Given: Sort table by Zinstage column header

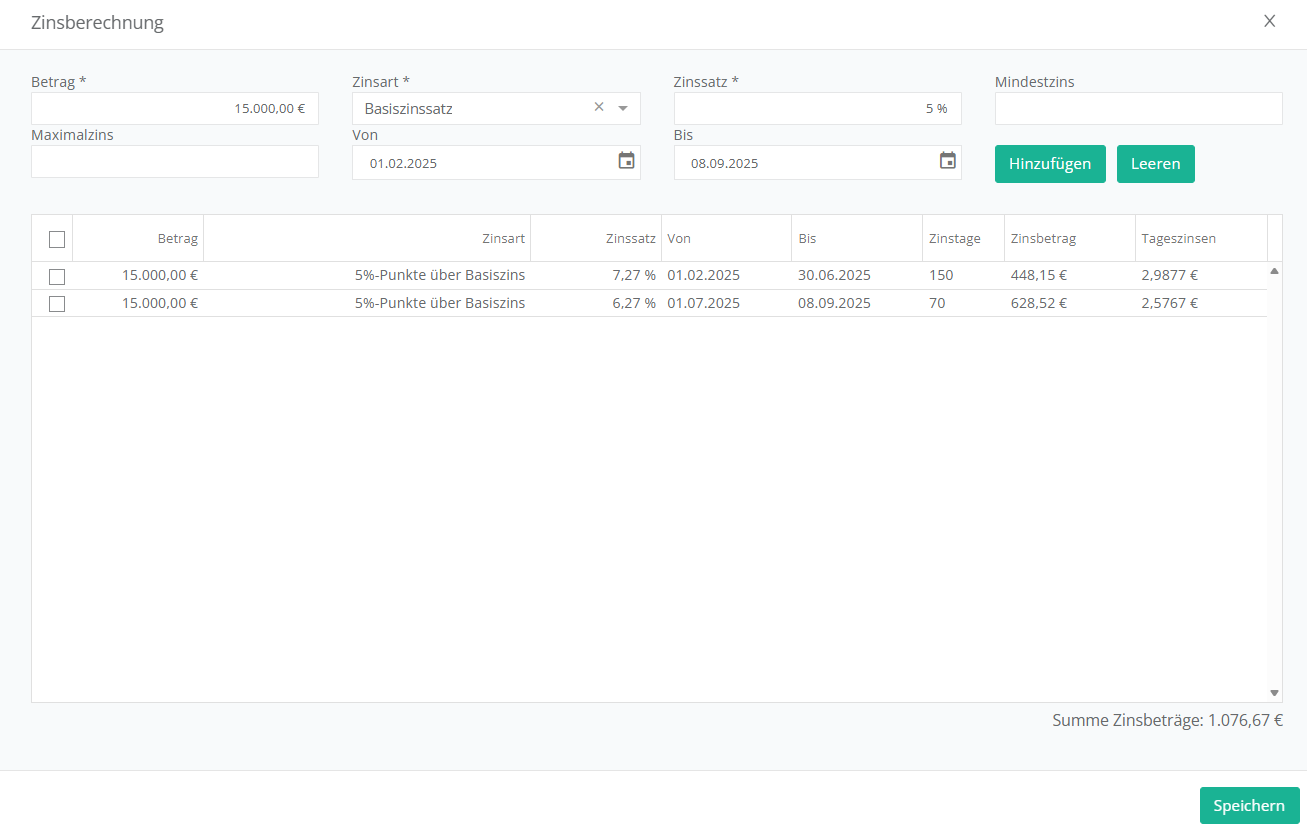Looking at the screenshot, I should point(954,239).
